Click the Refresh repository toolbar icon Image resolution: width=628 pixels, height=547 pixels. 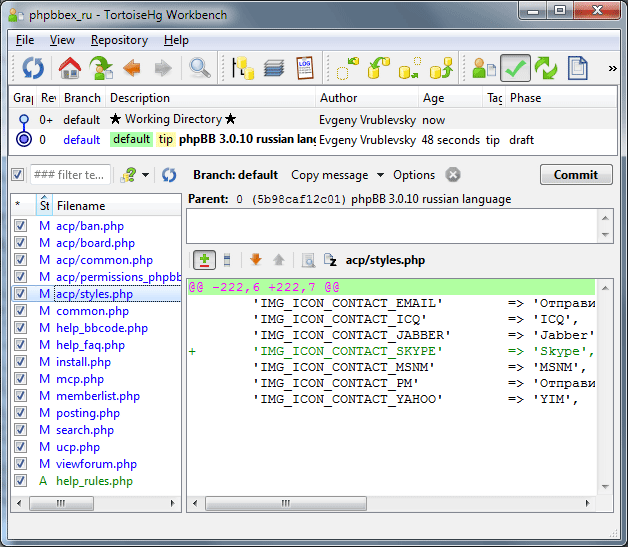pos(33,68)
